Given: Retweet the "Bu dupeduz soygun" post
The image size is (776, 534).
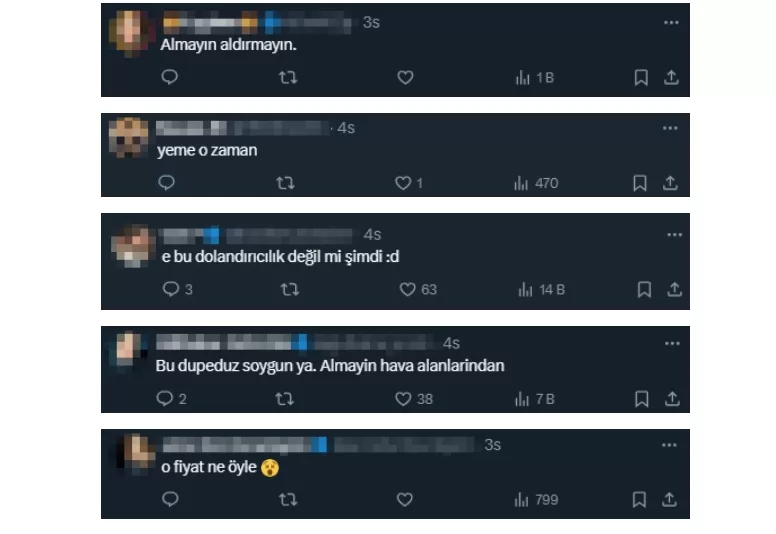Looking at the screenshot, I should [x=285, y=399].
